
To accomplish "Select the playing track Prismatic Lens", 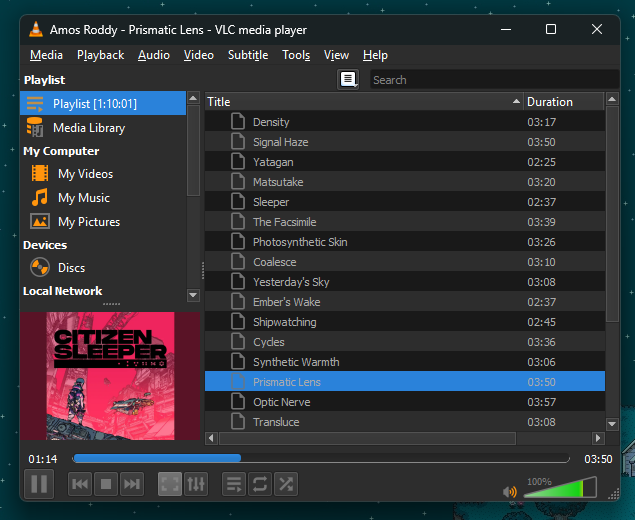I will click(405, 382).
